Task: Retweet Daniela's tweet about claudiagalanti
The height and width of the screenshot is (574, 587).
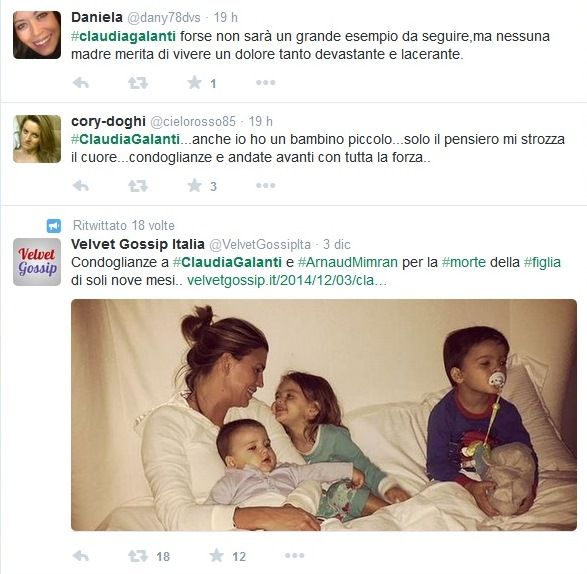Action: 138,82
